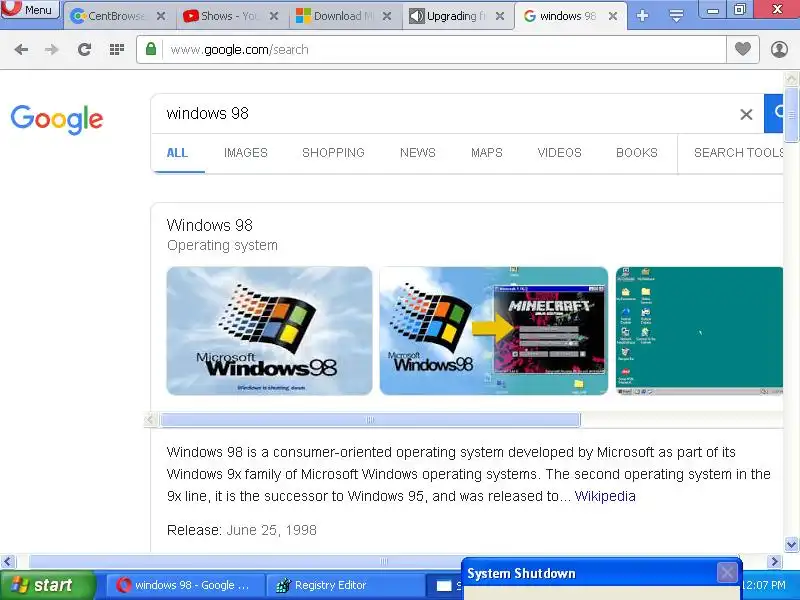The image size is (800, 600).
Task: Open the Wikipedia link
Action: (x=605, y=496)
